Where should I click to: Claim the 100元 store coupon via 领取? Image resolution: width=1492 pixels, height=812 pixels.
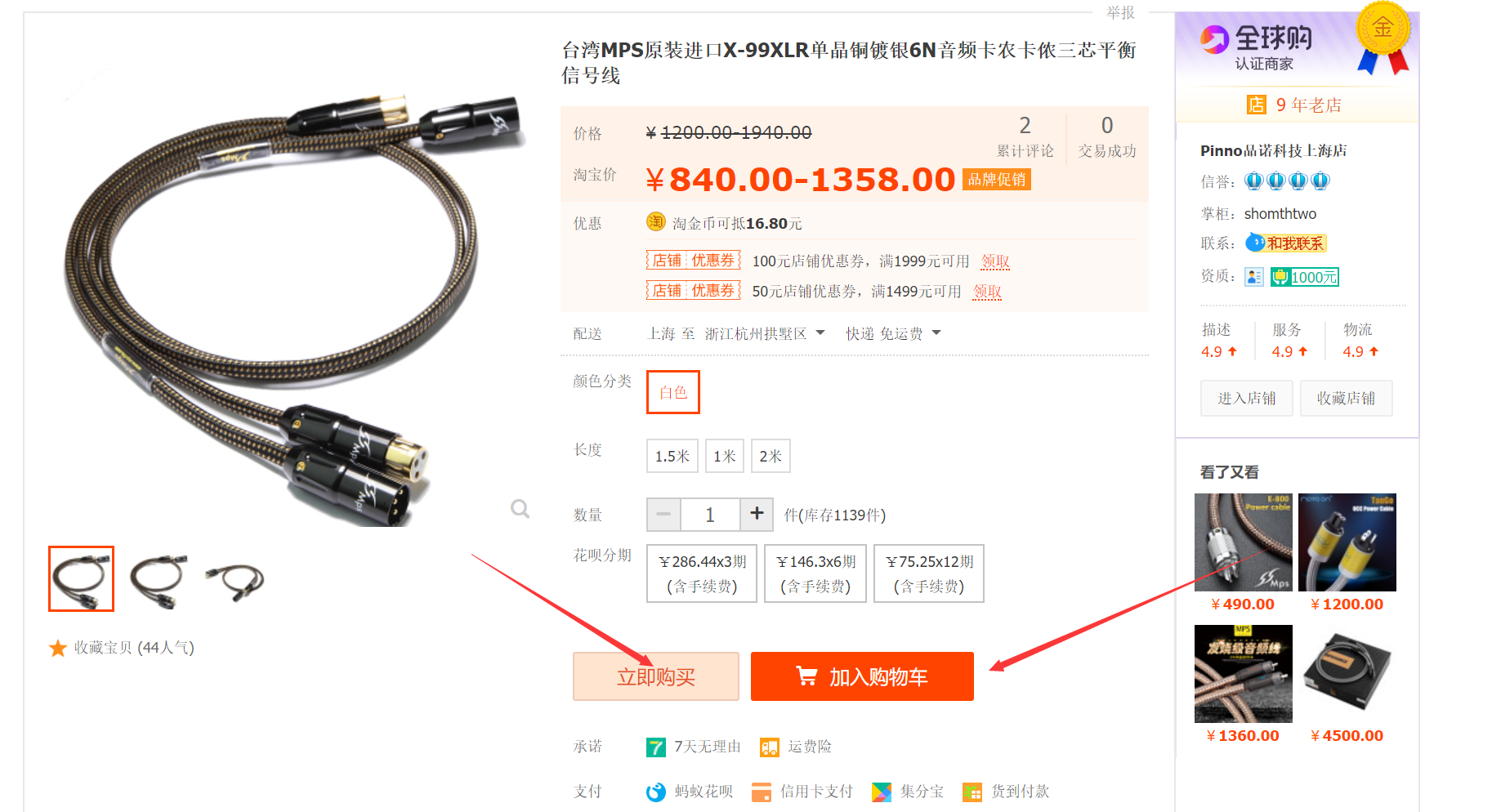(995, 261)
